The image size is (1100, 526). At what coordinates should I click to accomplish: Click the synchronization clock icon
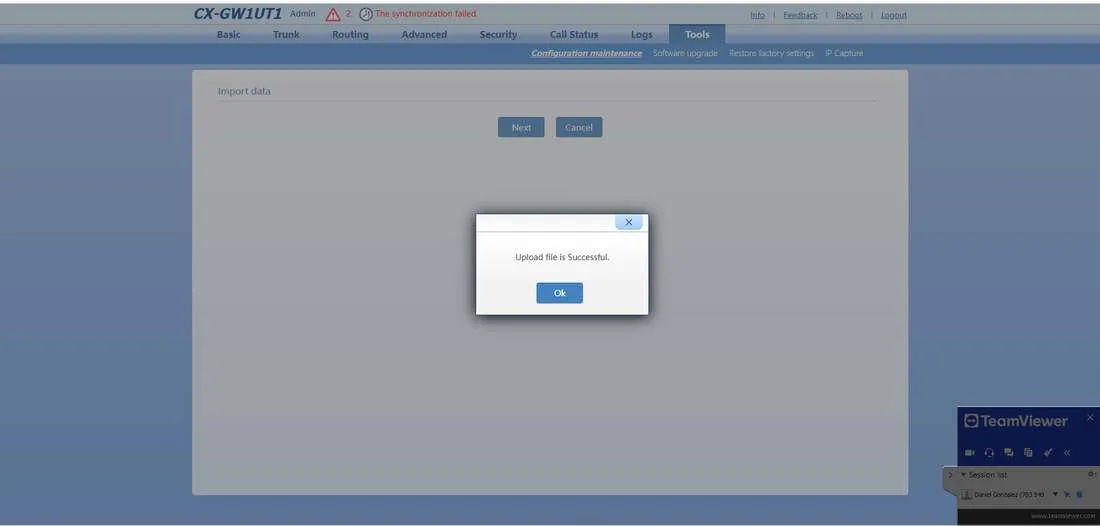point(365,15)
